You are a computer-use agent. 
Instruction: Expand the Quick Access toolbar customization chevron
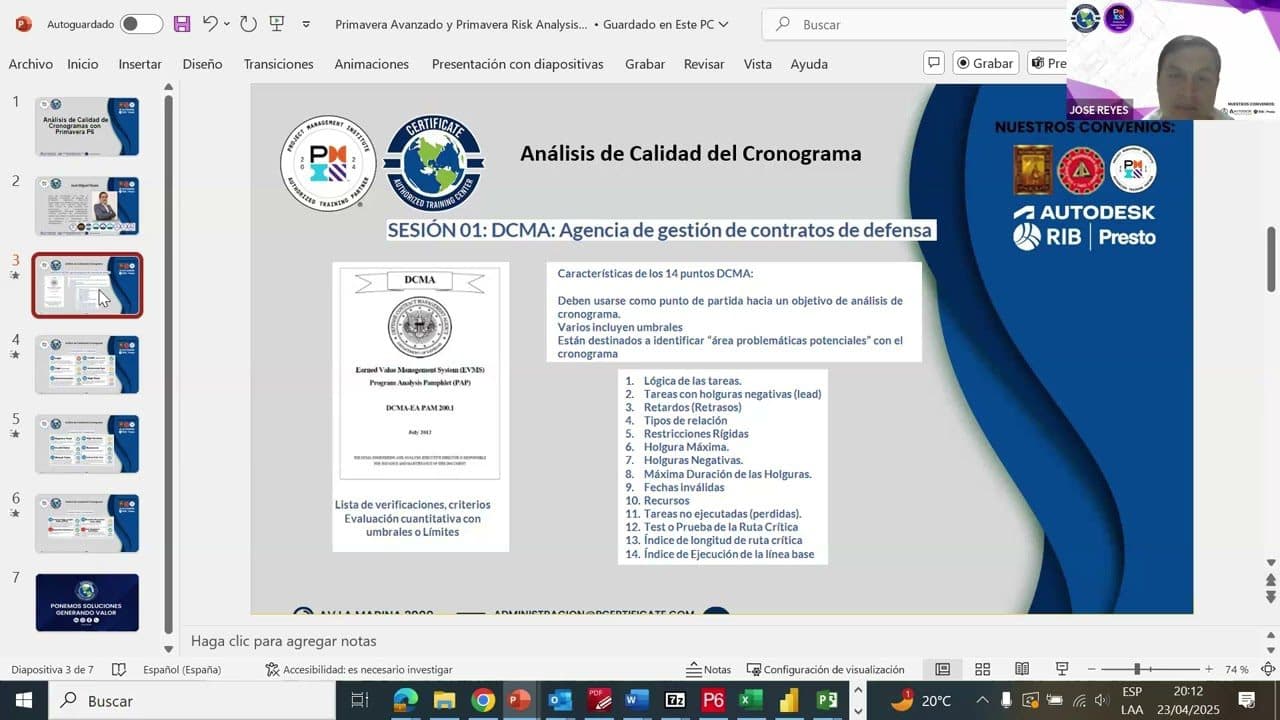pos(307,25)
